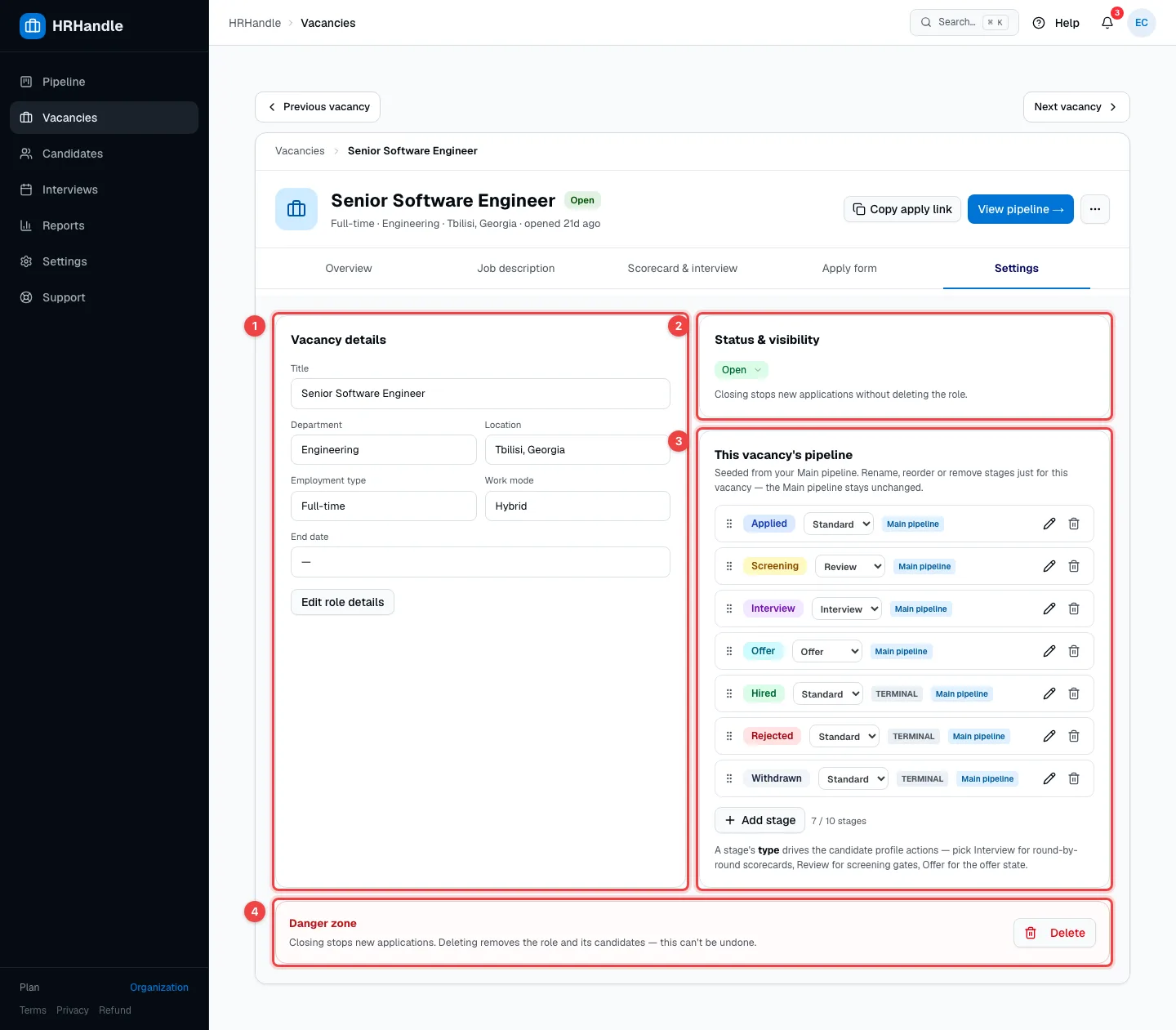Click the Screening stage pencil edit icon
This screenshot has width=1176, height=1030.
coord(1049,566)
